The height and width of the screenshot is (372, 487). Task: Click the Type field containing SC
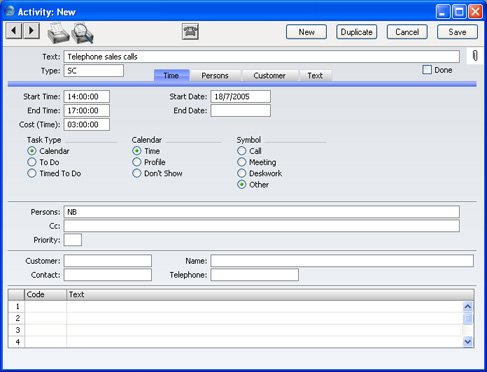pos(94,71)
